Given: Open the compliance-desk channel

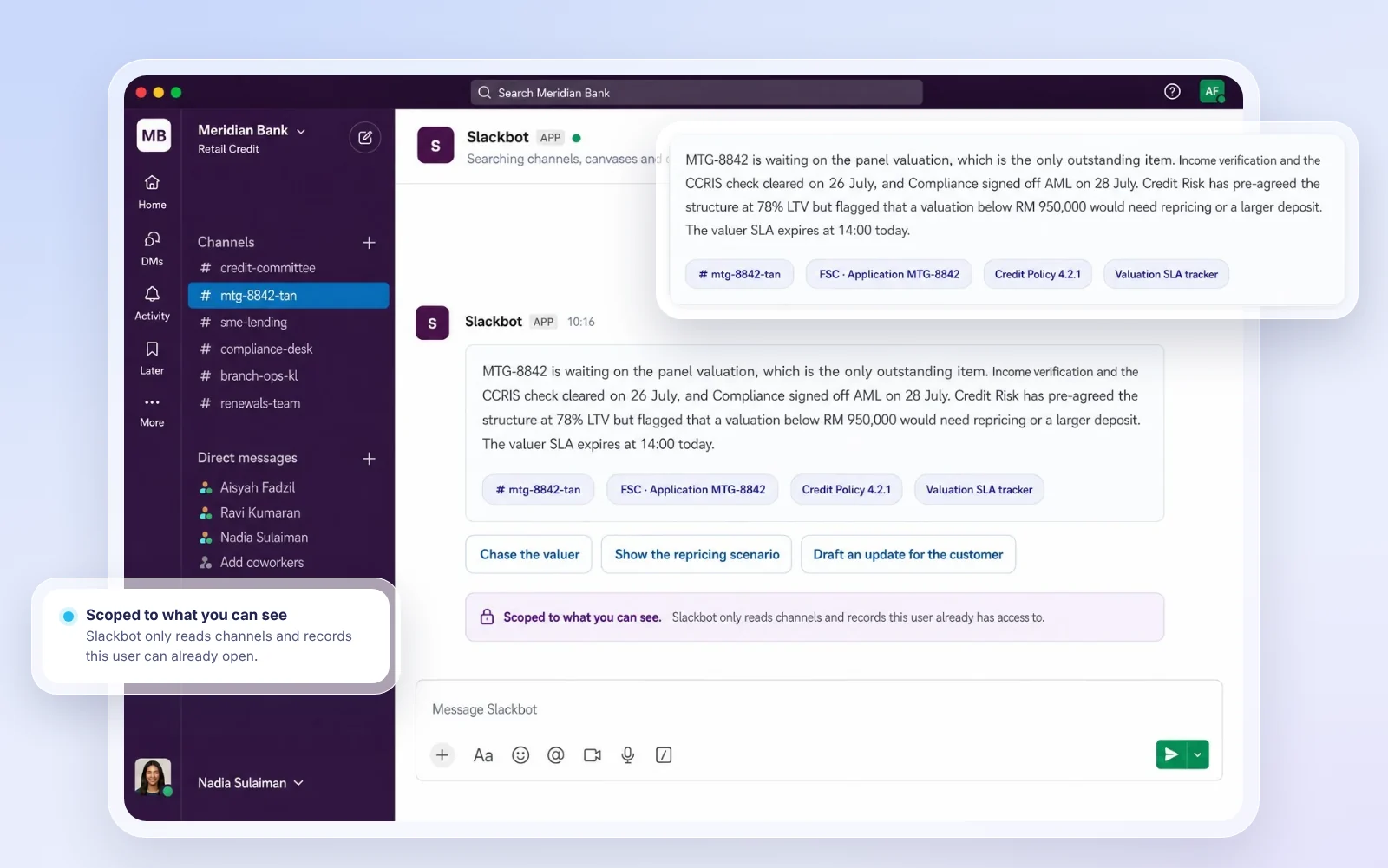Looking at the screenshot, I should [288, 349].
